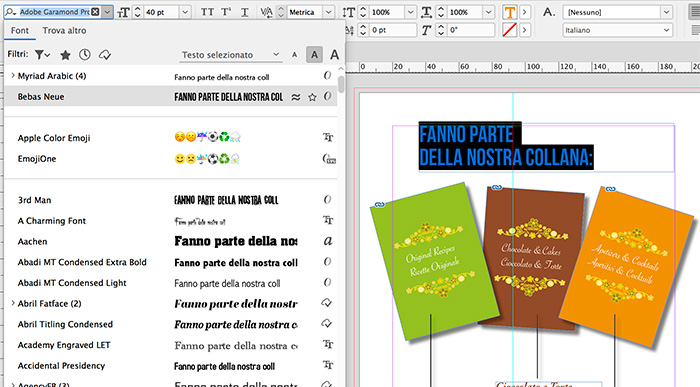Switch to the Trova altro tab
700x387 pixels.
coord(64,30)
